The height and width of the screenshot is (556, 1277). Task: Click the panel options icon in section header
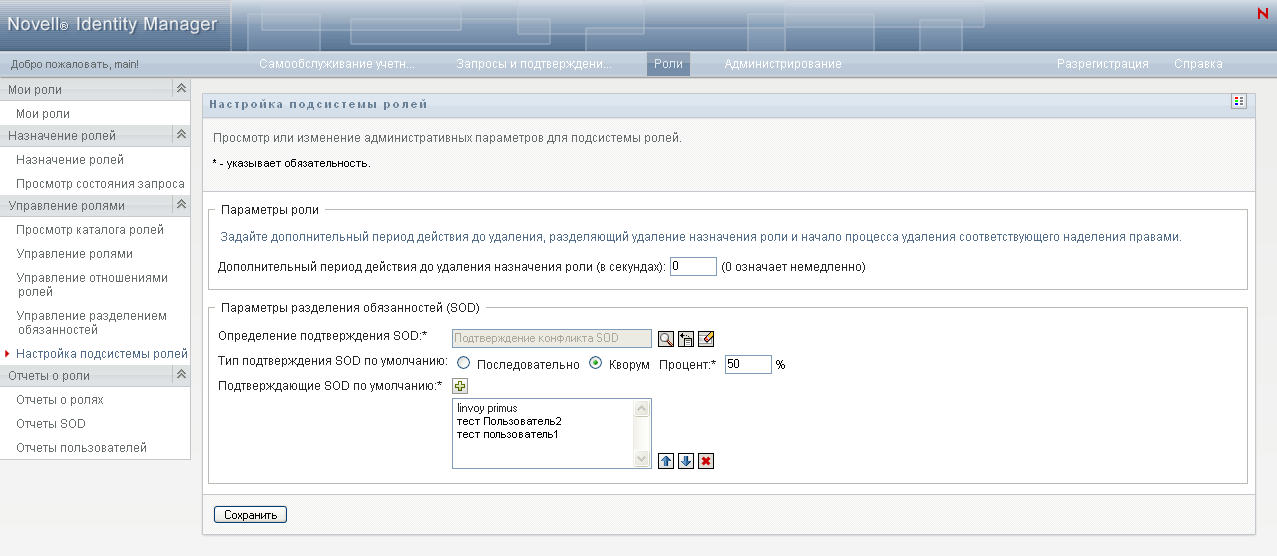pyautogui.click(x=1239, y=102)
